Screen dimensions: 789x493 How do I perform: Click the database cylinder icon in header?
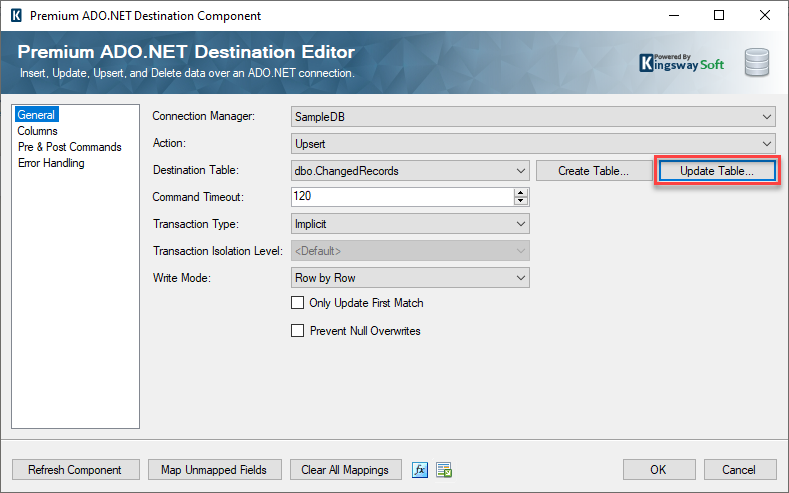(x=757, y=62)
